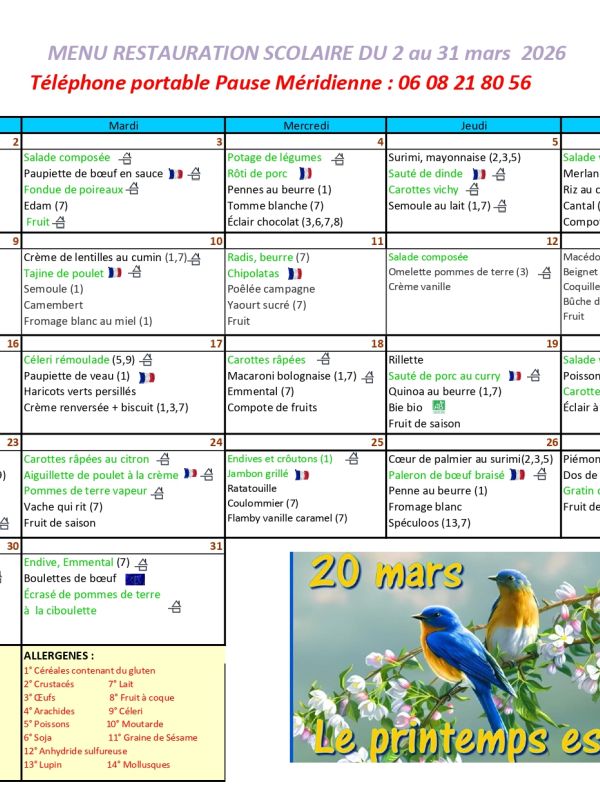Click allergen entry Fruit à coque
600x800 pixels.
142,697
